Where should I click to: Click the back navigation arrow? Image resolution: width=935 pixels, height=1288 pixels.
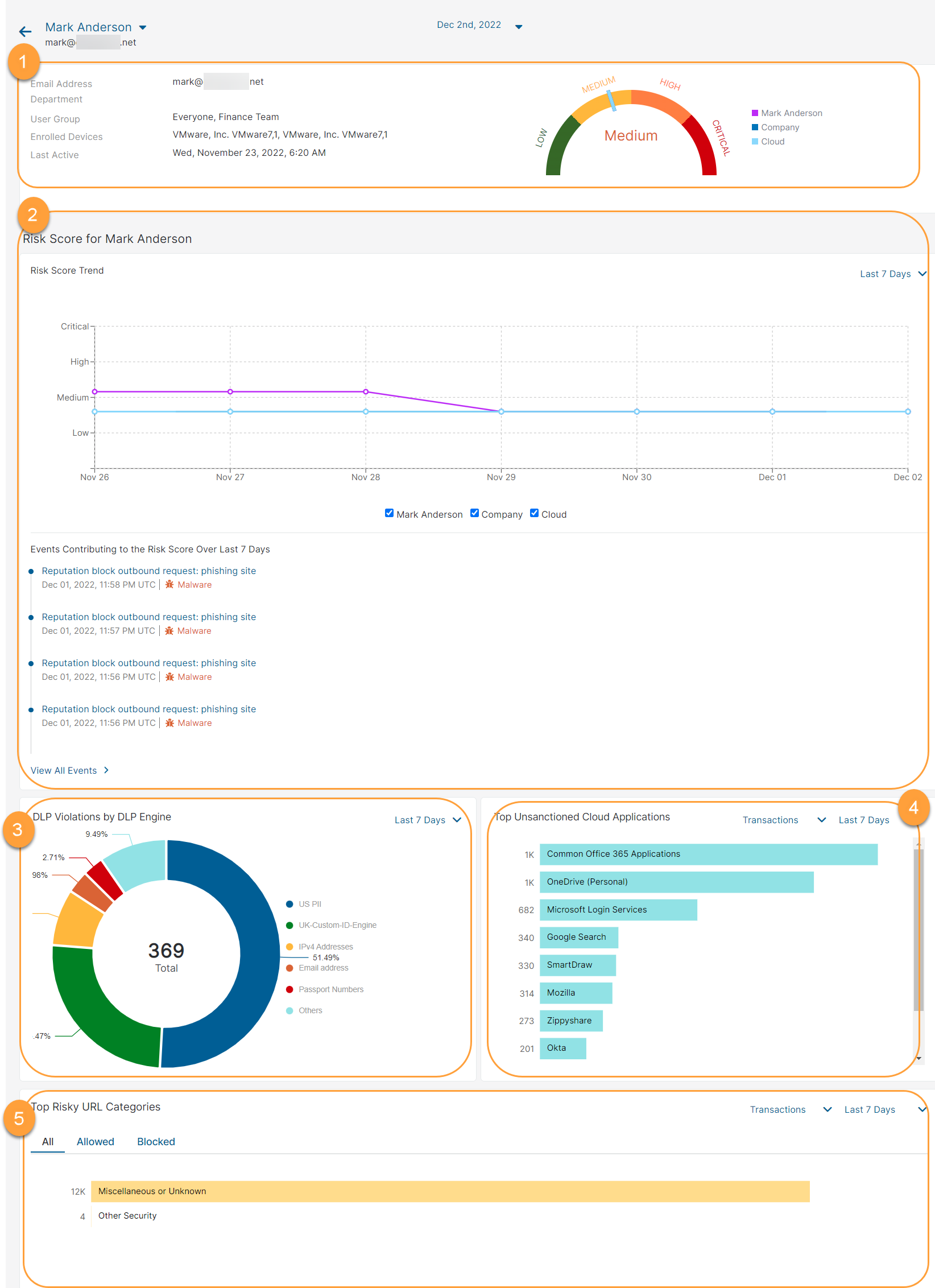[x=25, y=32]
